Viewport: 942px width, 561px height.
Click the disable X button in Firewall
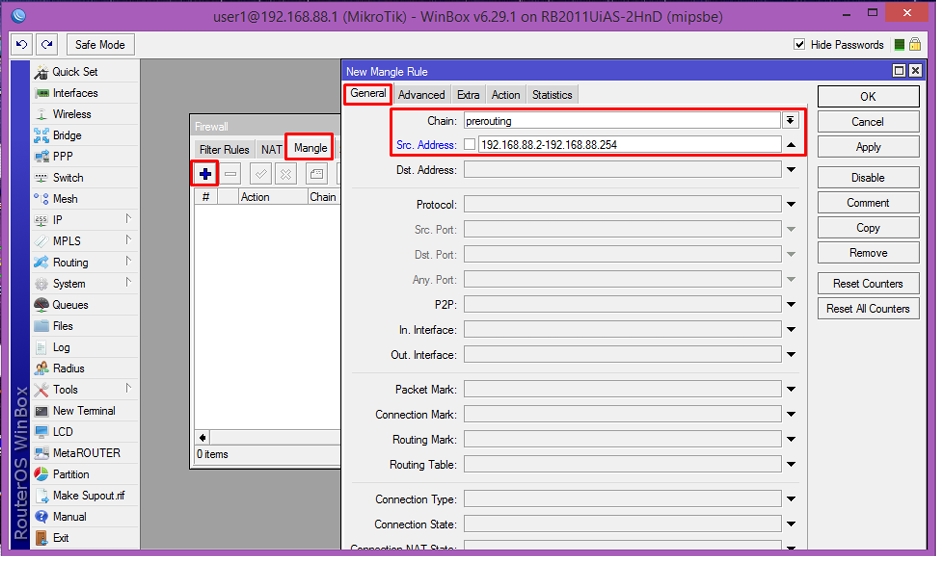[286, 175]
